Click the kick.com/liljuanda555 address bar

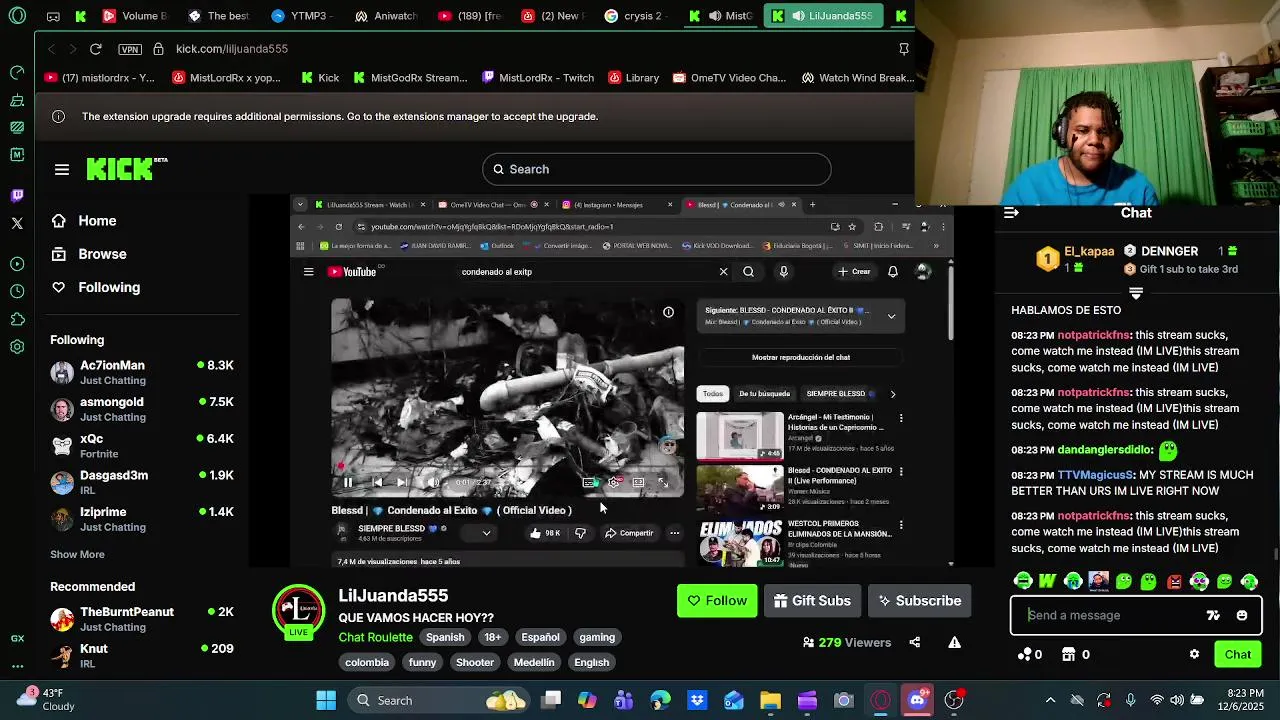click(x=232, y=48)
